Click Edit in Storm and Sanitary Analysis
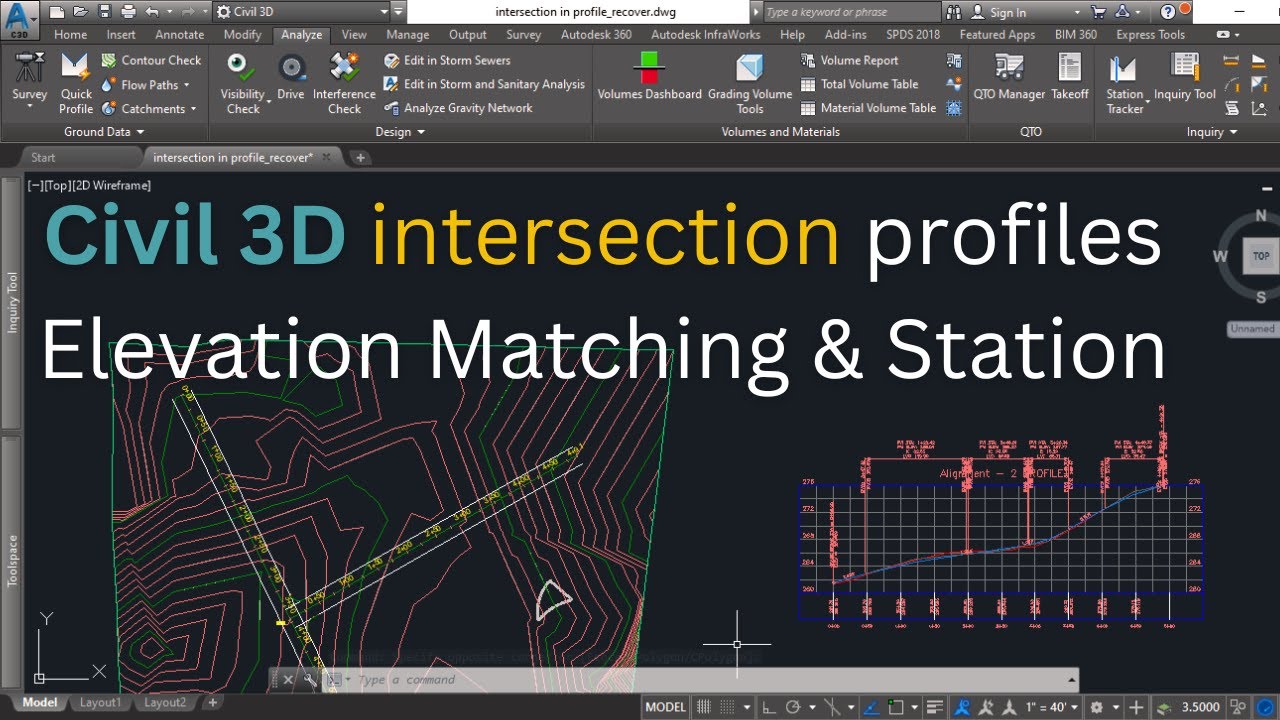1280x720 pixels. (x=485, y=84)
